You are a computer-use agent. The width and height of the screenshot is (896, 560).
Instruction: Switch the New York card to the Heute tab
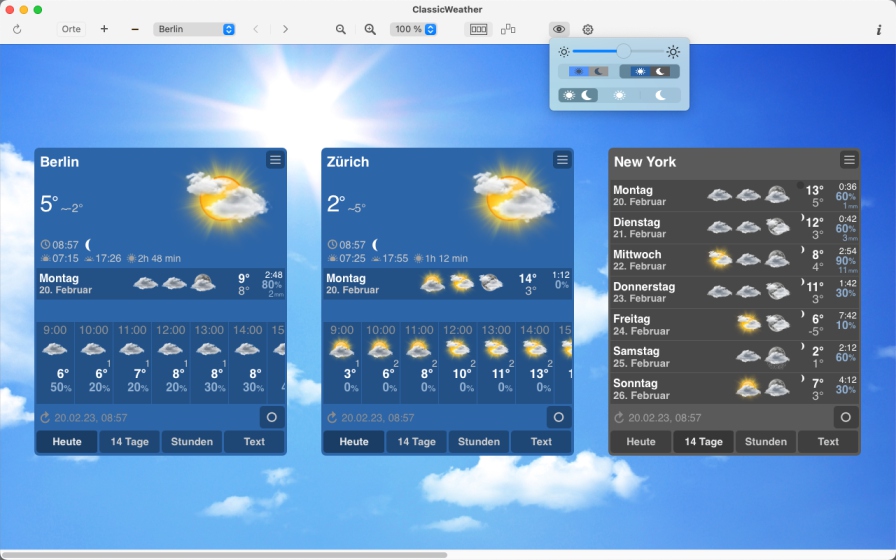(x=641, y=442)
